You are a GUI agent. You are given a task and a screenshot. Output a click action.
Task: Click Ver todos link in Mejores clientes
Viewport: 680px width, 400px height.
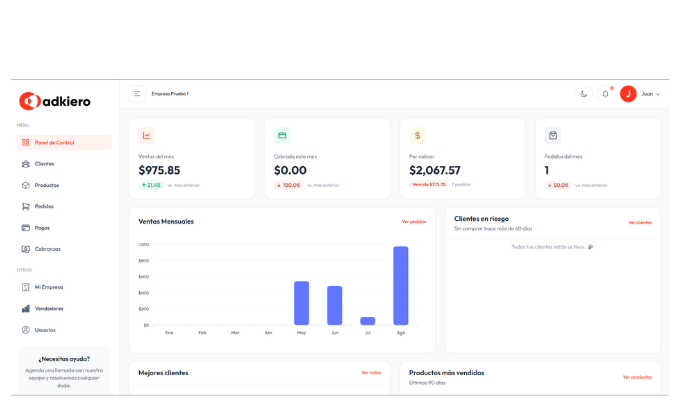(371, 372)
